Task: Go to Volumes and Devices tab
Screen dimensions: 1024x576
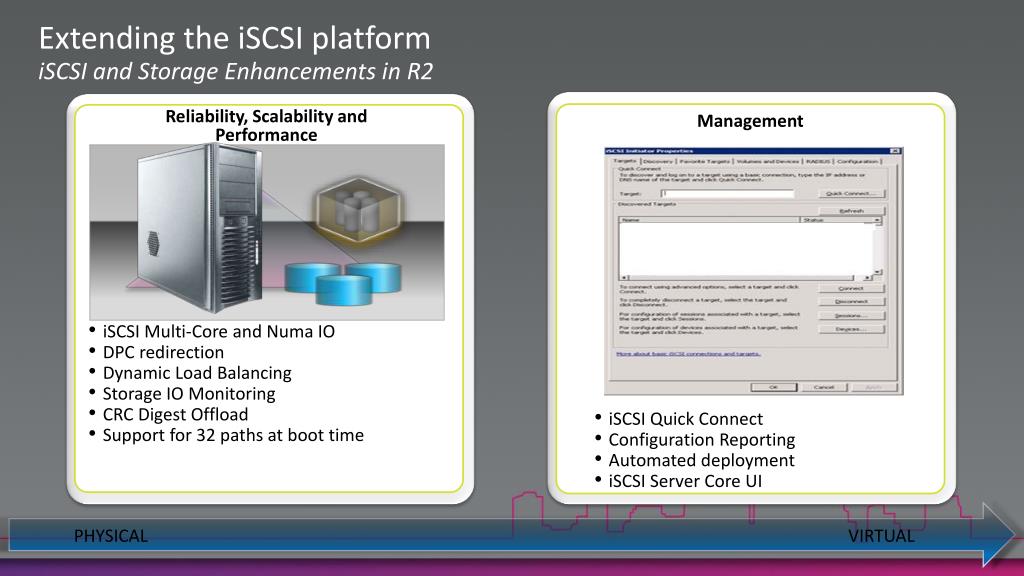Action: tap(767, 161)
